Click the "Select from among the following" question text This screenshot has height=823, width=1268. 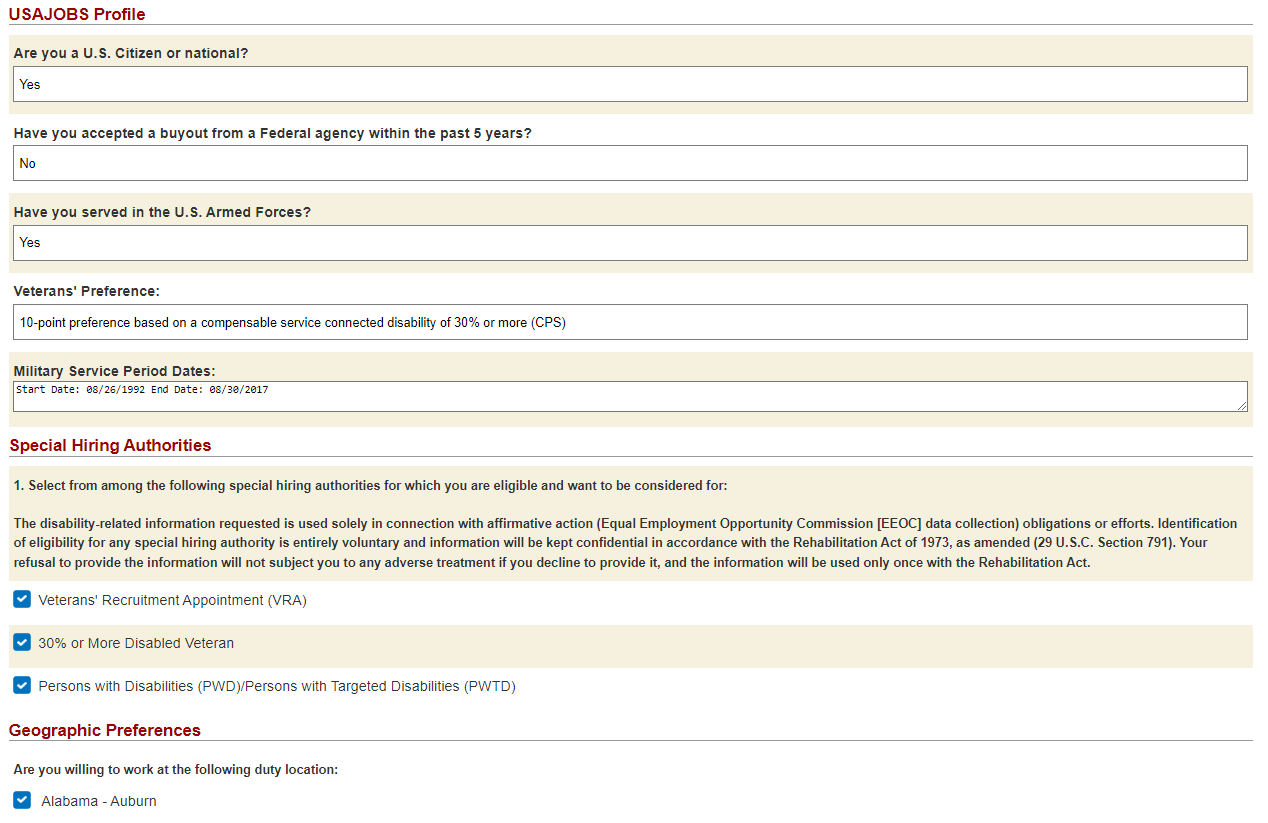tap(370, 485)
